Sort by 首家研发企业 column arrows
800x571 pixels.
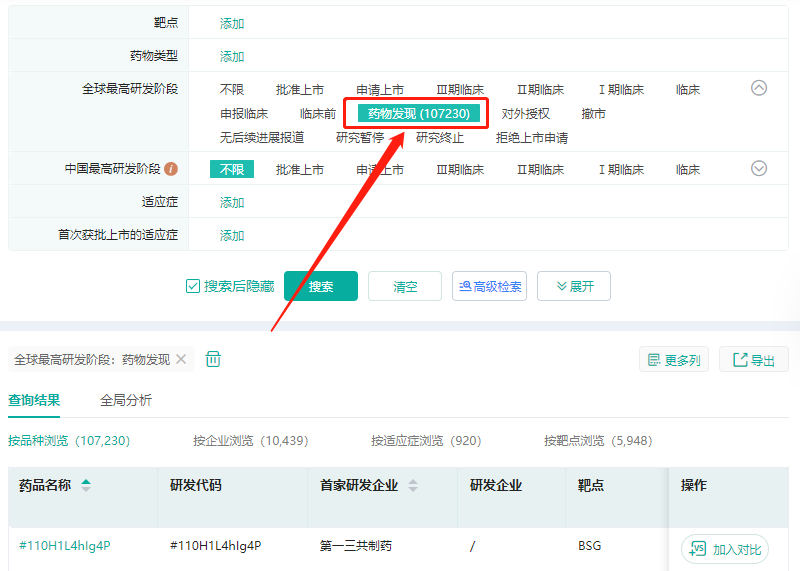413,486
